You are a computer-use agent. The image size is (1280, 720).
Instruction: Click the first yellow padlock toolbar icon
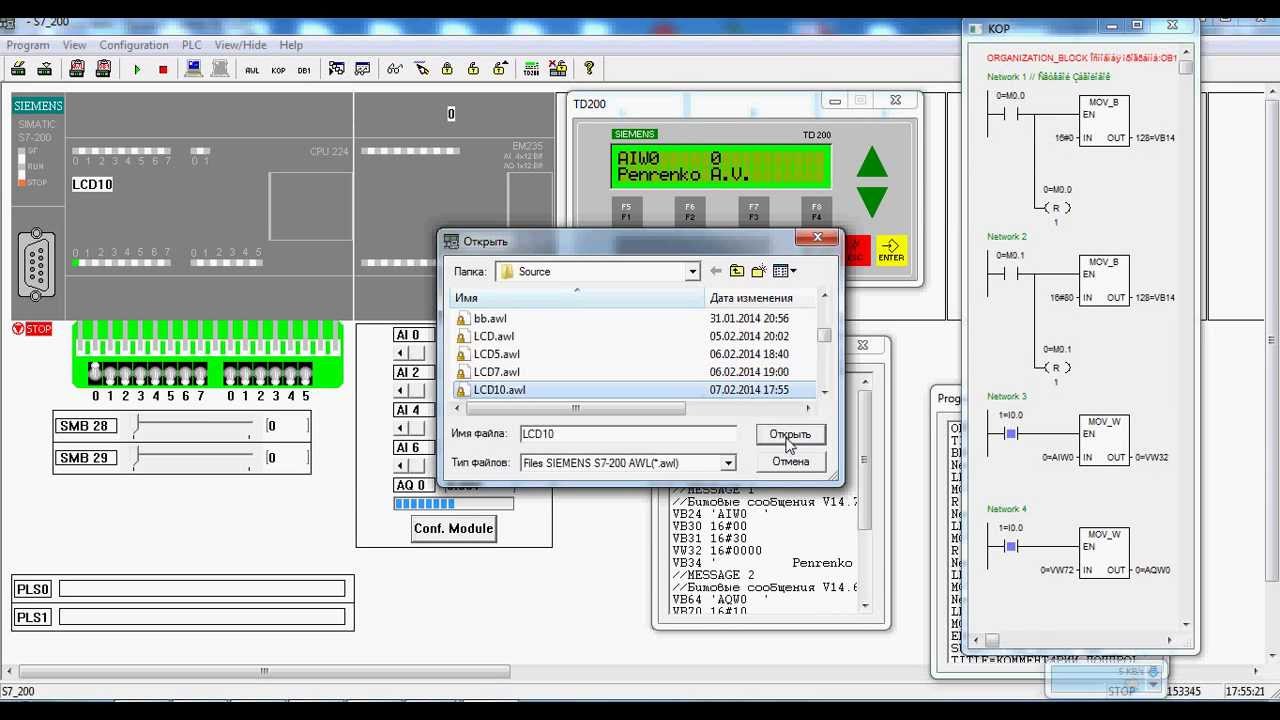(447, 69)
